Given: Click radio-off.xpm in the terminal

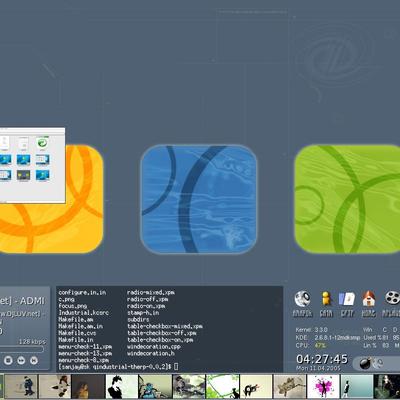Looking at the screenshot, I should 147,299.
